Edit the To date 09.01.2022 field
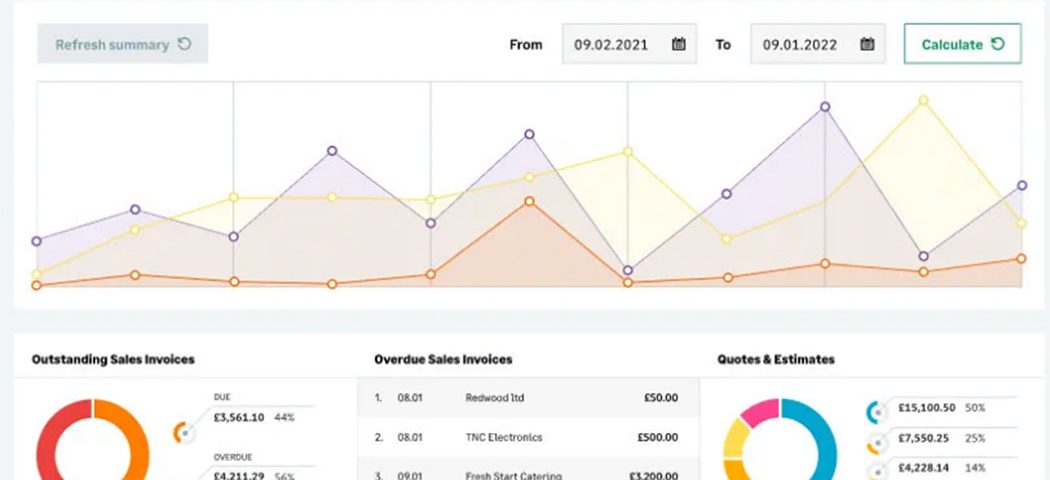Viewport: 1050px width, 480px height. (818, 44)
